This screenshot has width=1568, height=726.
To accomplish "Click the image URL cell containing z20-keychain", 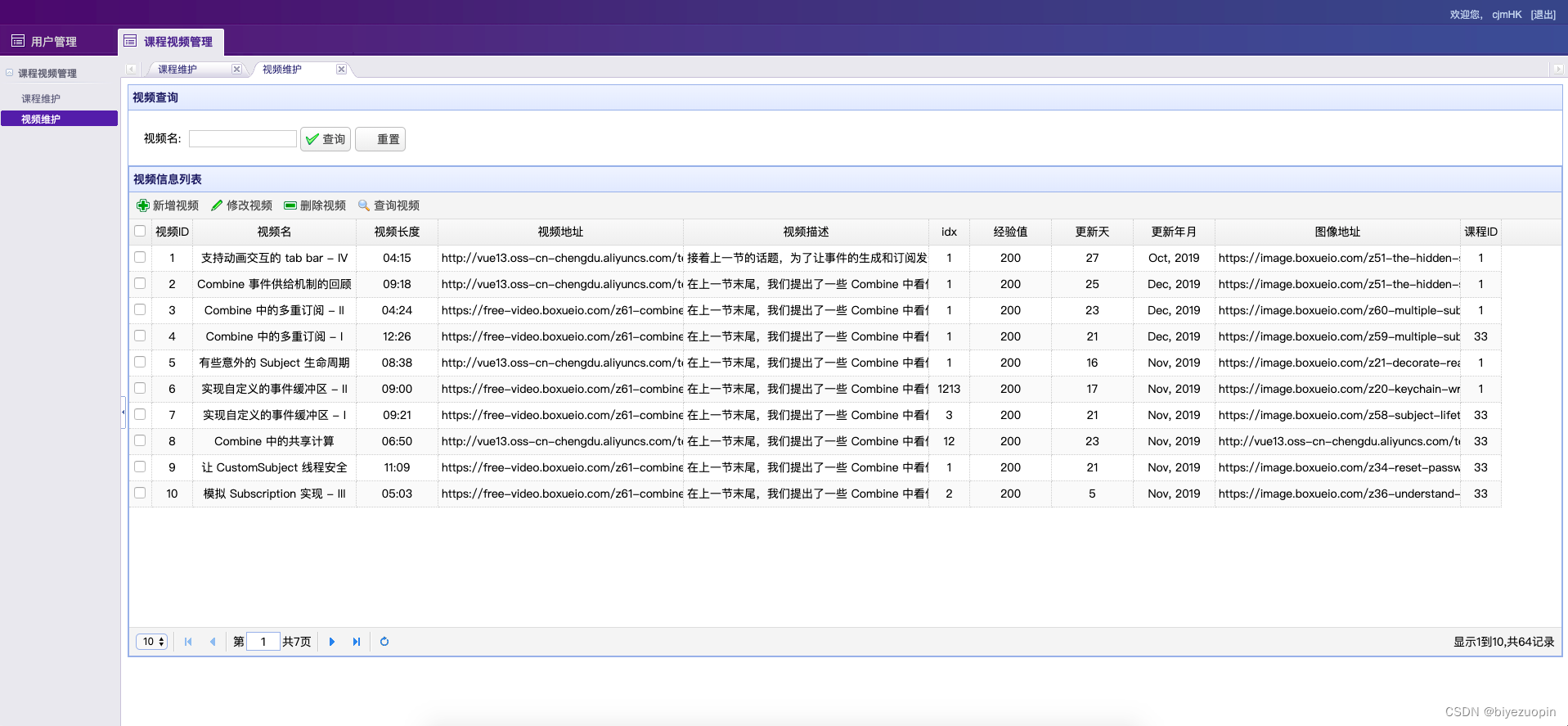I will [x=1337, y=389].
